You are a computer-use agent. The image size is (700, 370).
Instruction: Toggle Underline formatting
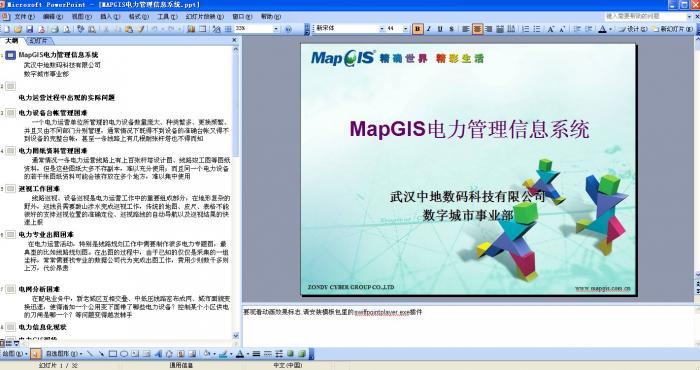point(440,29)
